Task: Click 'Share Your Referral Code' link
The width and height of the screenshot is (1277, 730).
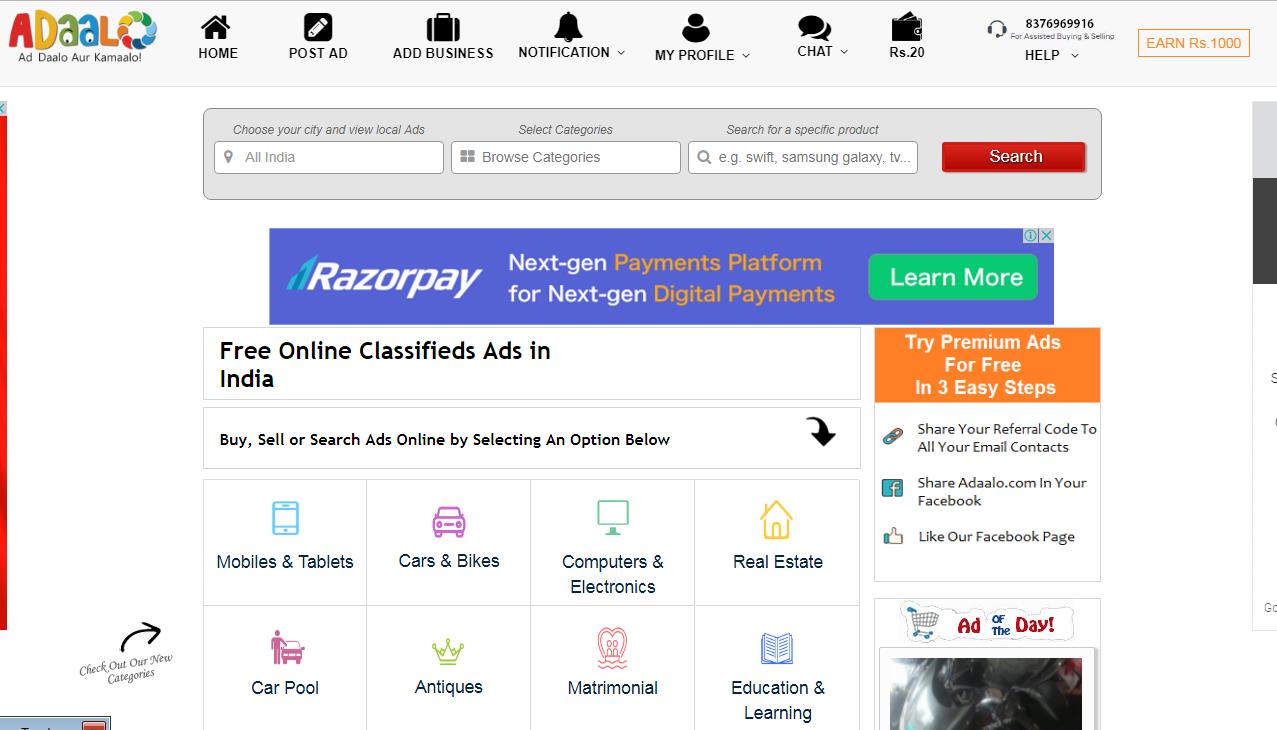Action: [x=1007, y=438]
